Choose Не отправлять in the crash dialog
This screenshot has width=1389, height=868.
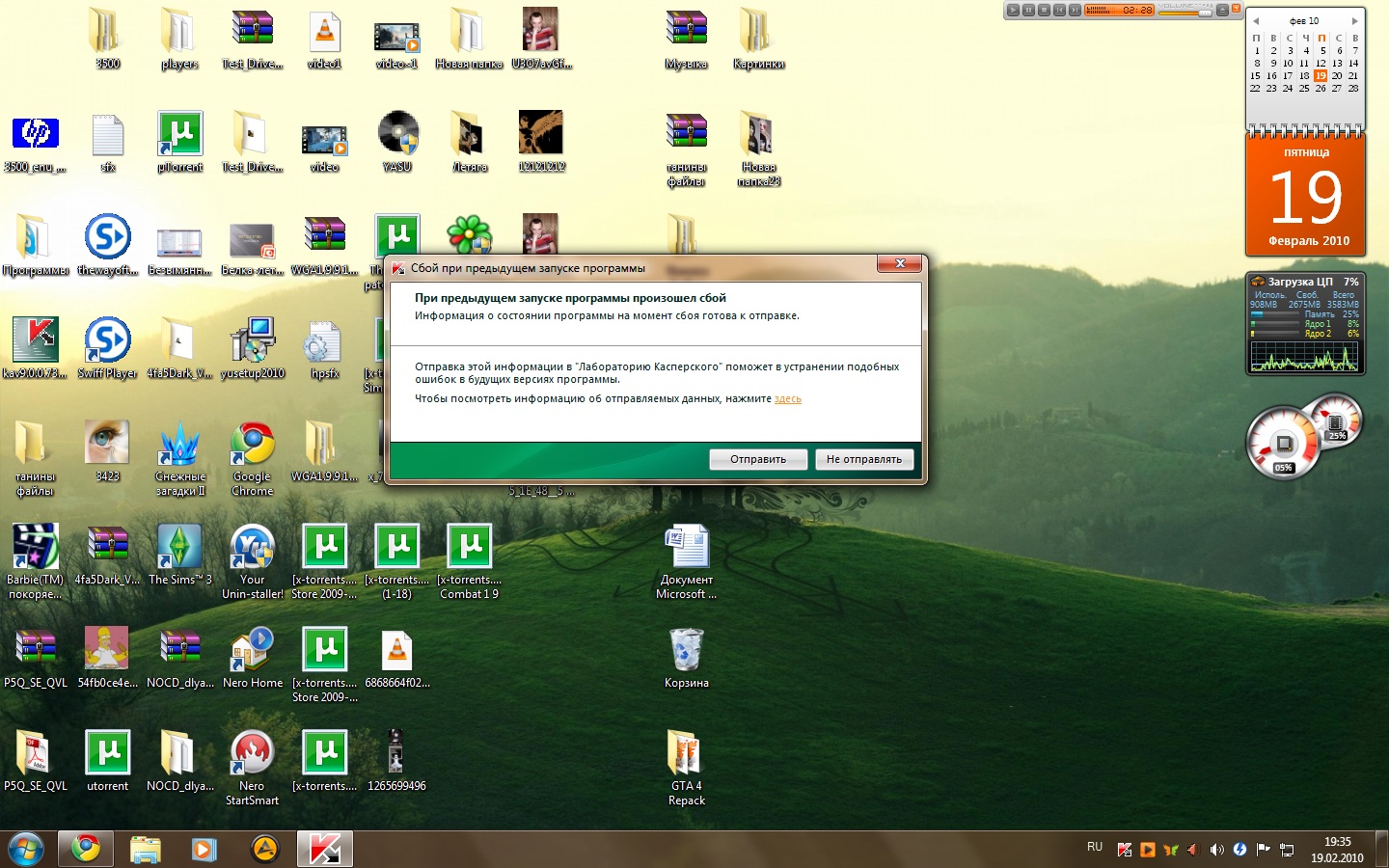(x=863, y=459)
